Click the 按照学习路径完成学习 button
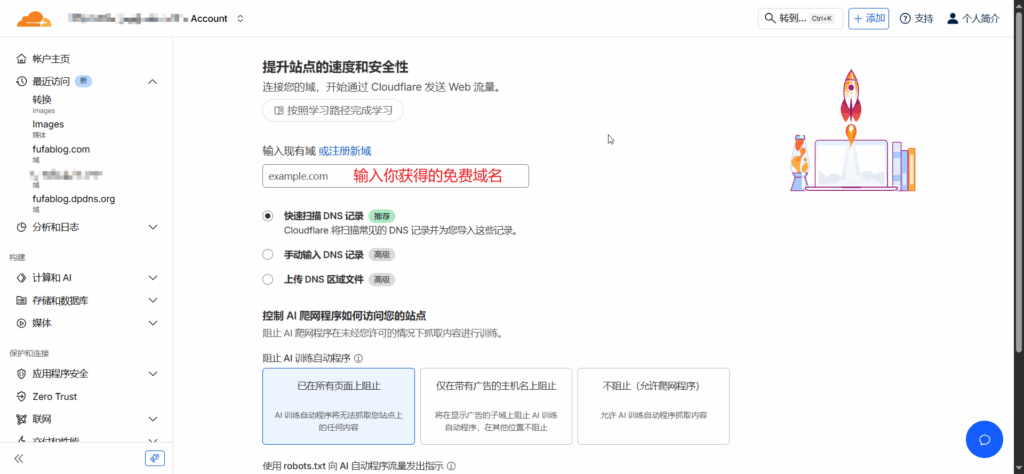This screenshot has width=1024, height=474. pos(333,110)
